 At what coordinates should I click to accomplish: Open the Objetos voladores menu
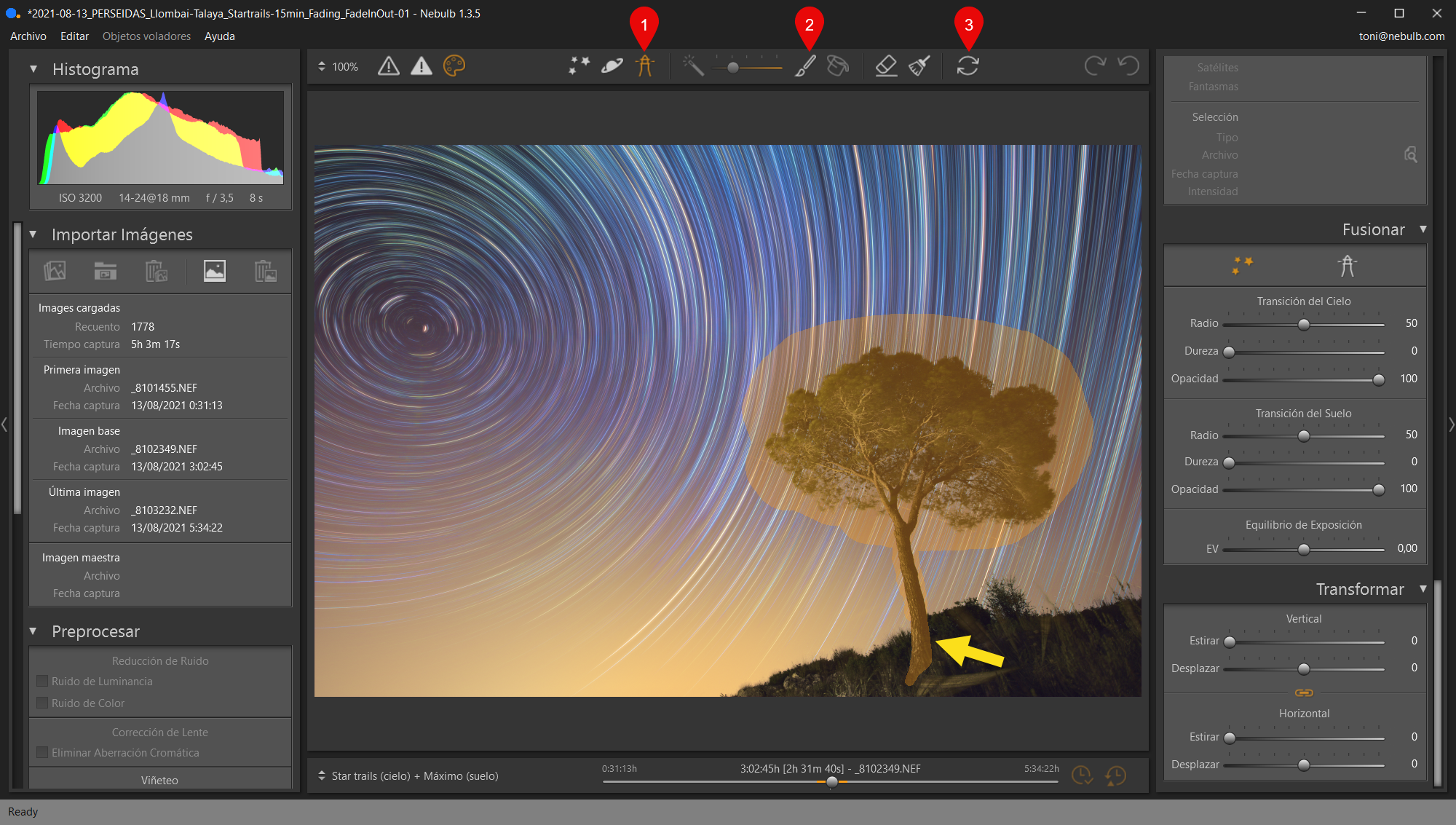coord(146,36)
